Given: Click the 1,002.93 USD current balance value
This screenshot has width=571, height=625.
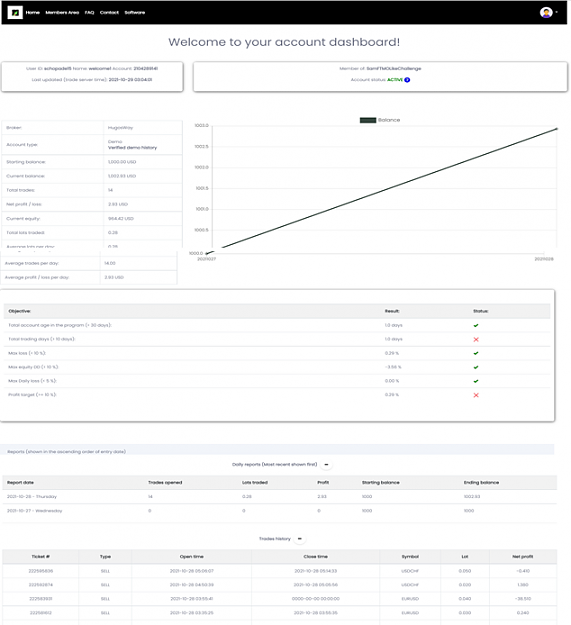Looking at the screenshot, I should coord(122,176).
